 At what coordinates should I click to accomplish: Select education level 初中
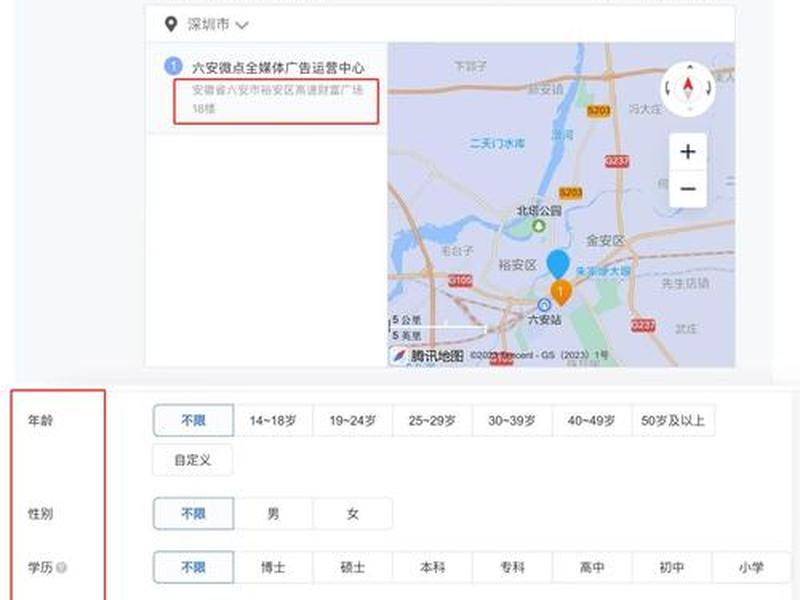click(x=671, y=567)
